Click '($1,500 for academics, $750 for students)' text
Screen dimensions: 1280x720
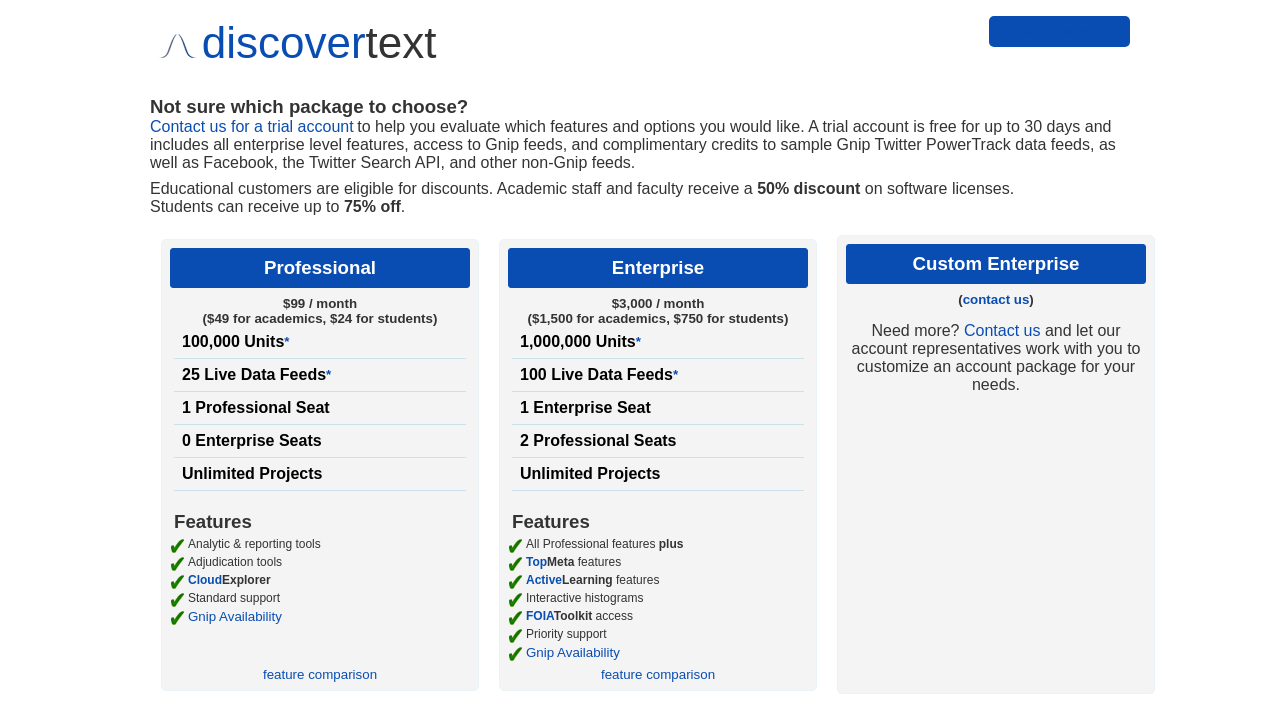[658, 319]
